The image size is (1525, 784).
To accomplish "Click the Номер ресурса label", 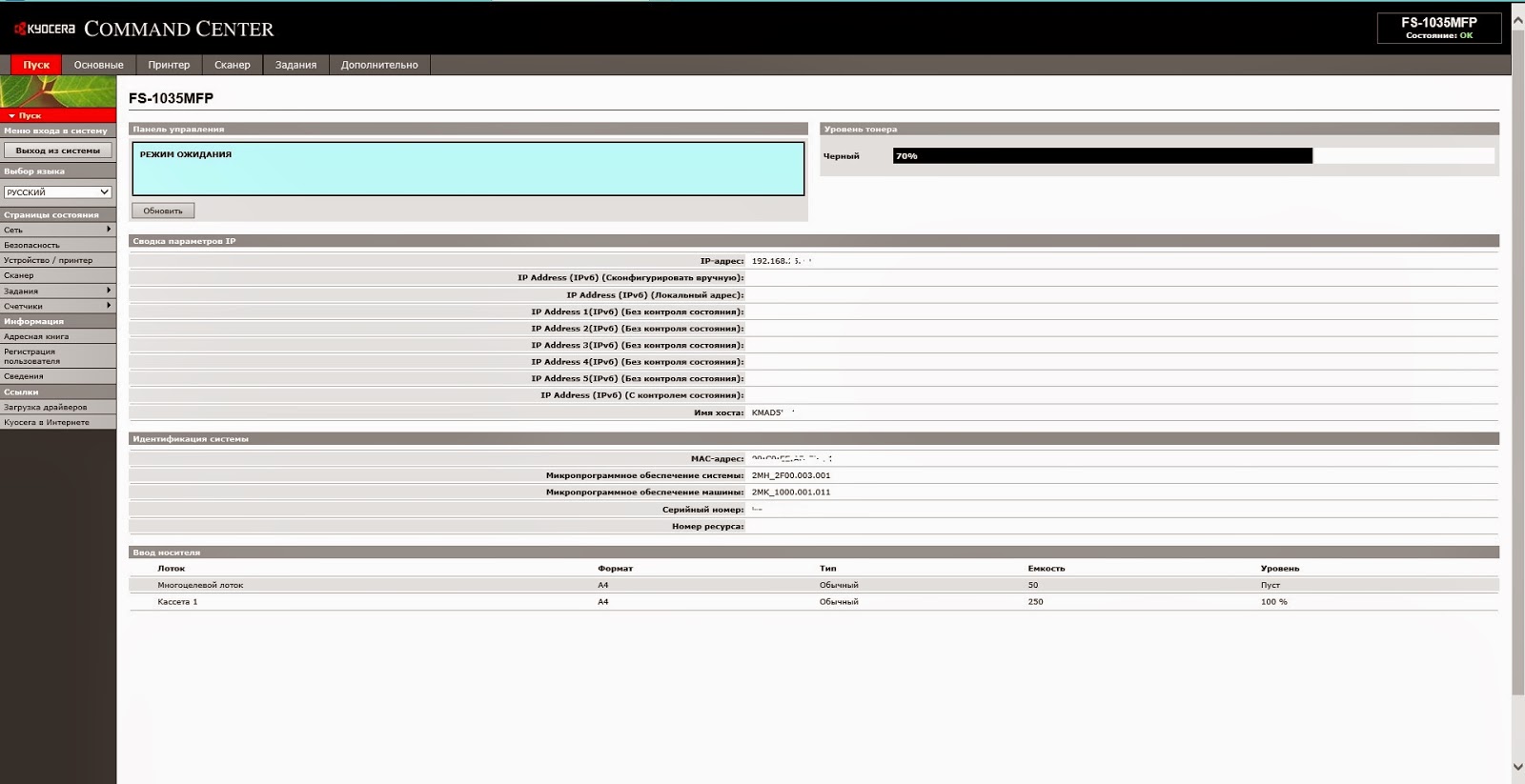I will [707, 527].
